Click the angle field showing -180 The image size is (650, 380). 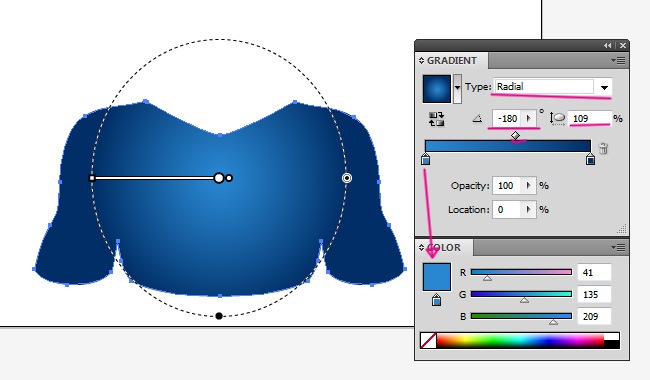coord(508,119)
